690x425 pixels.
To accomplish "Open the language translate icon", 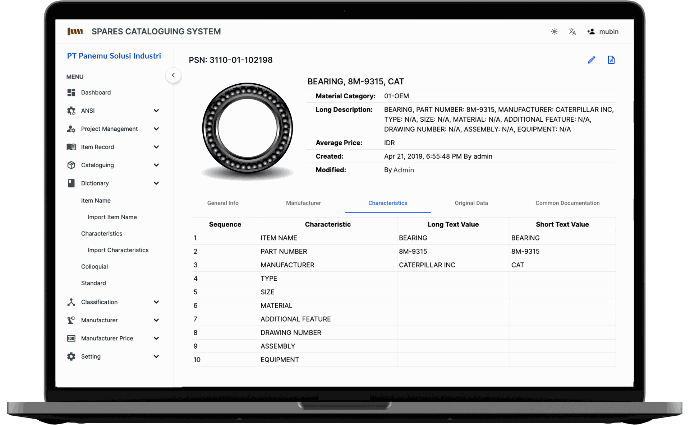I will pos(572,32).
